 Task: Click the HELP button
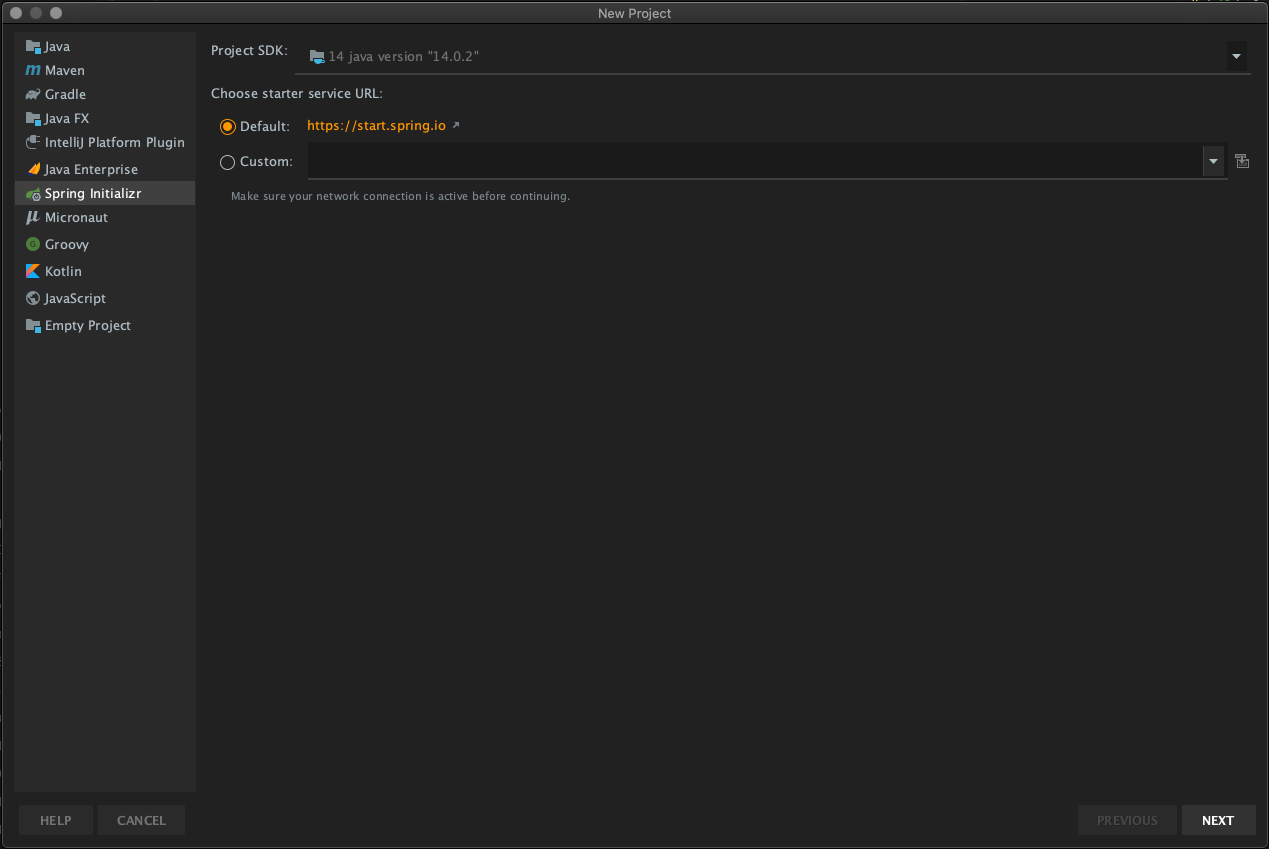click(x=56, y=820)
